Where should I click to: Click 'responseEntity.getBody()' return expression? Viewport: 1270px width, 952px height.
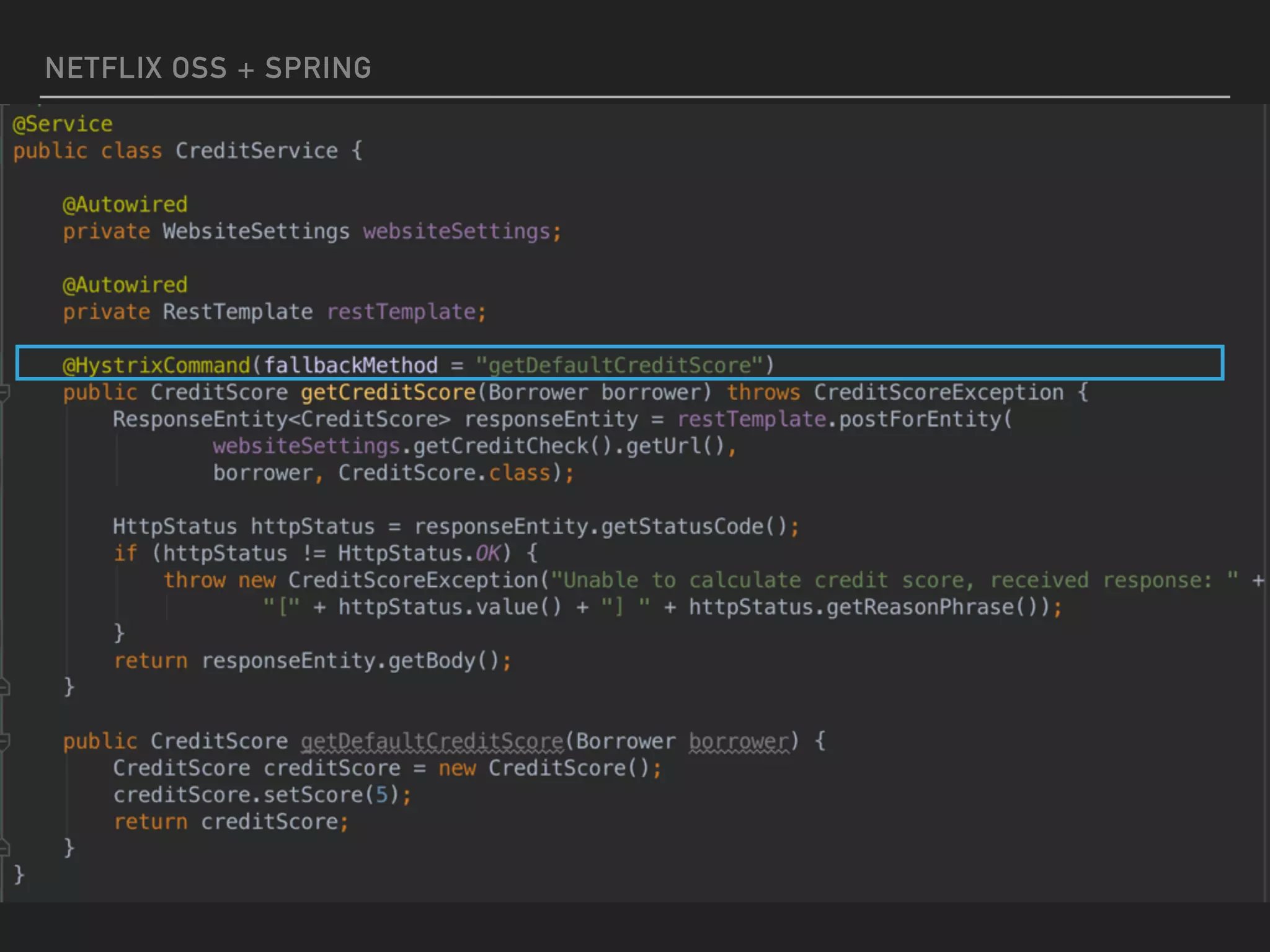(350, 661)
